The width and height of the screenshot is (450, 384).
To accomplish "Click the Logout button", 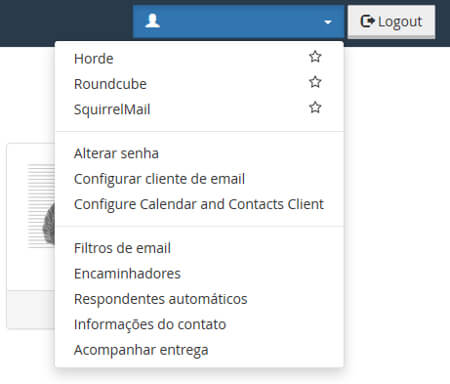I will pyautogui.click(x=391, y=22).
